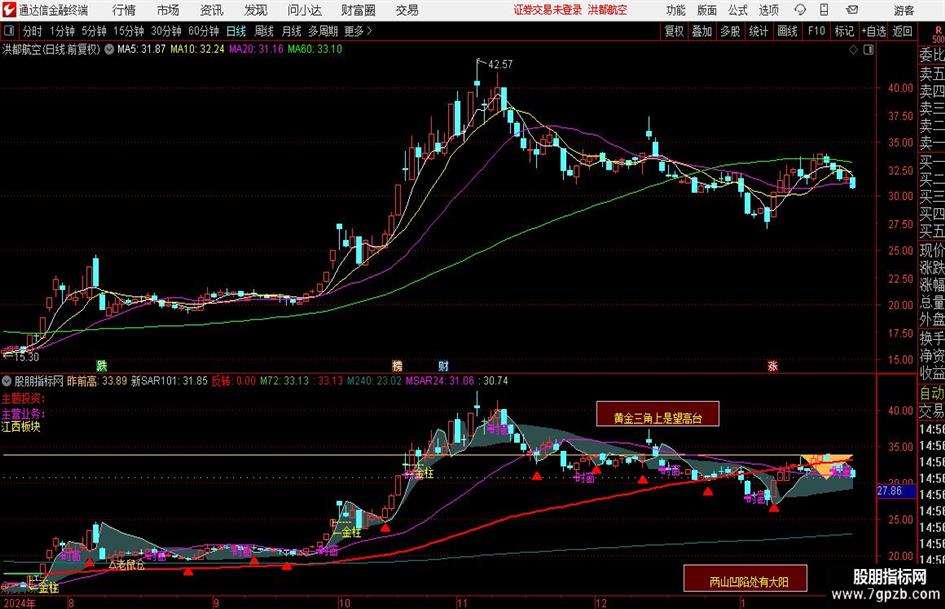Switch to 1分钟 period
Viewport: 945px width, 609px height.
point(62,31)
